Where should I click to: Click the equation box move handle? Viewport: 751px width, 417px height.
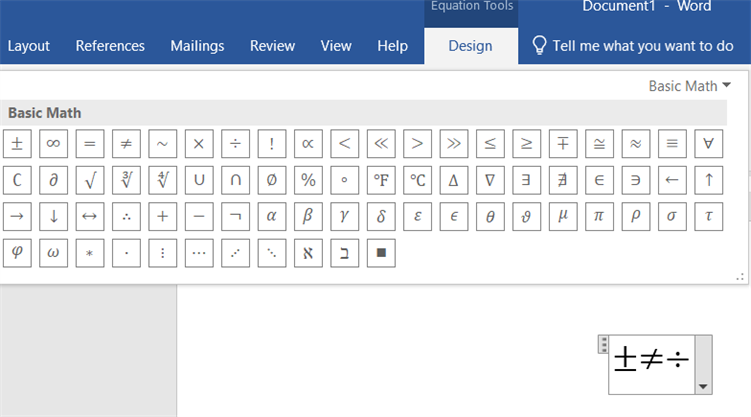point(603,345)
